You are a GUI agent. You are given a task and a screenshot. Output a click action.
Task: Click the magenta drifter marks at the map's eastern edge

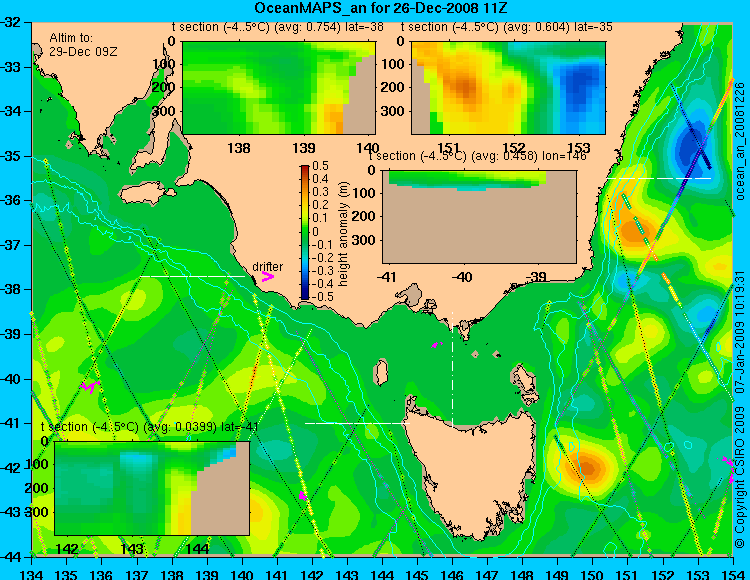point(728,470)
